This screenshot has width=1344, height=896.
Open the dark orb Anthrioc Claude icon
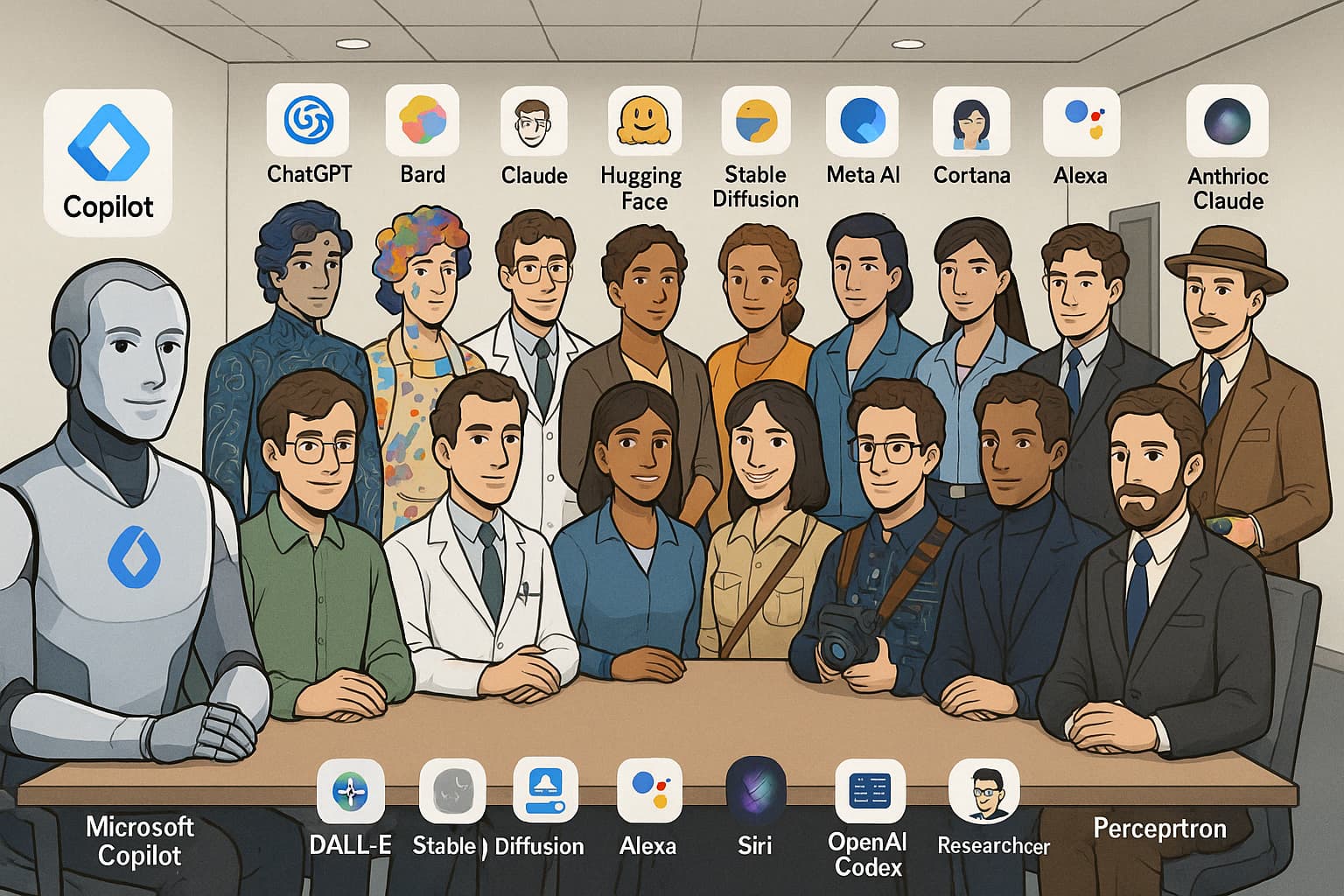(1227, 122)
